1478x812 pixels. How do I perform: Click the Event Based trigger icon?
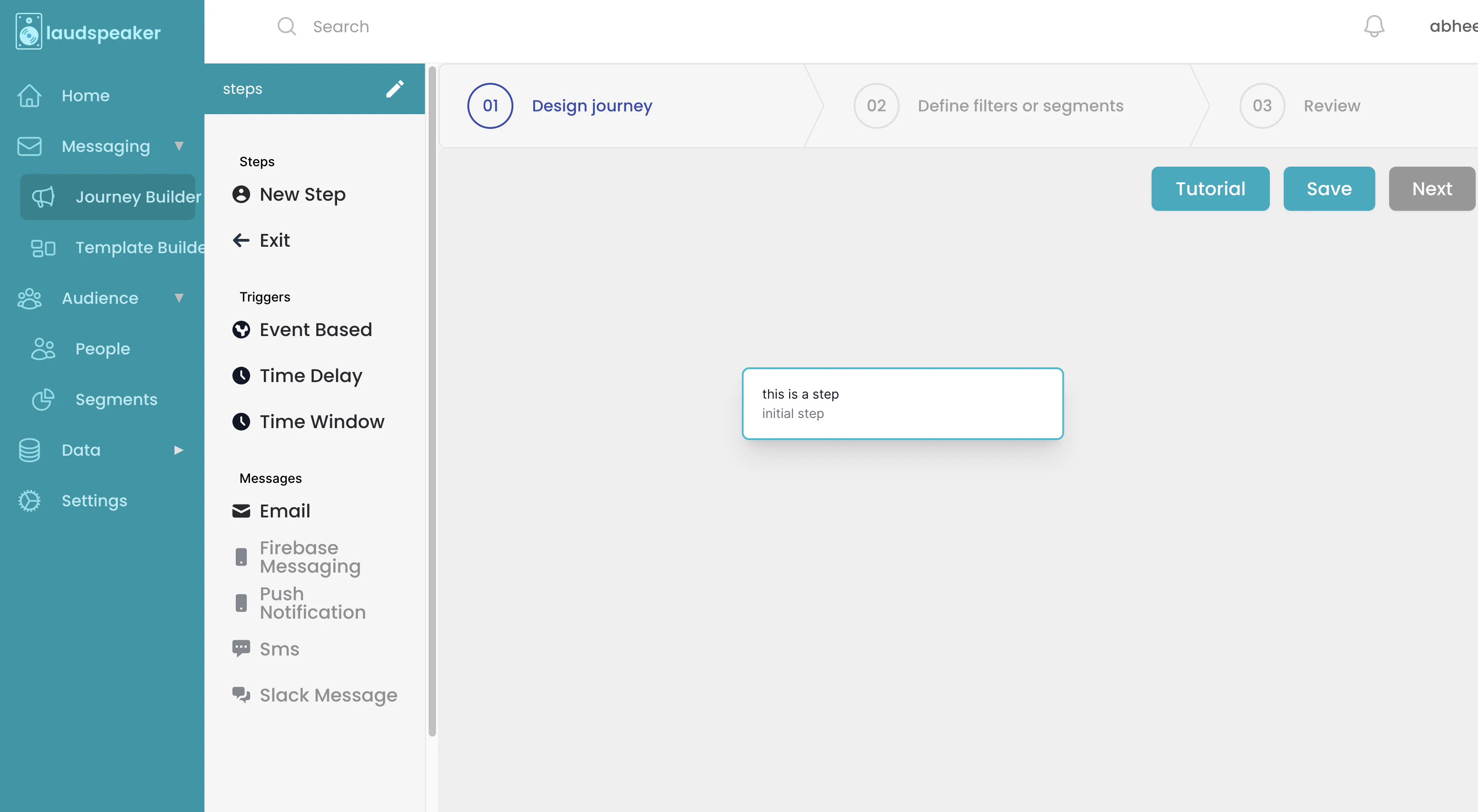pos(241,330)
